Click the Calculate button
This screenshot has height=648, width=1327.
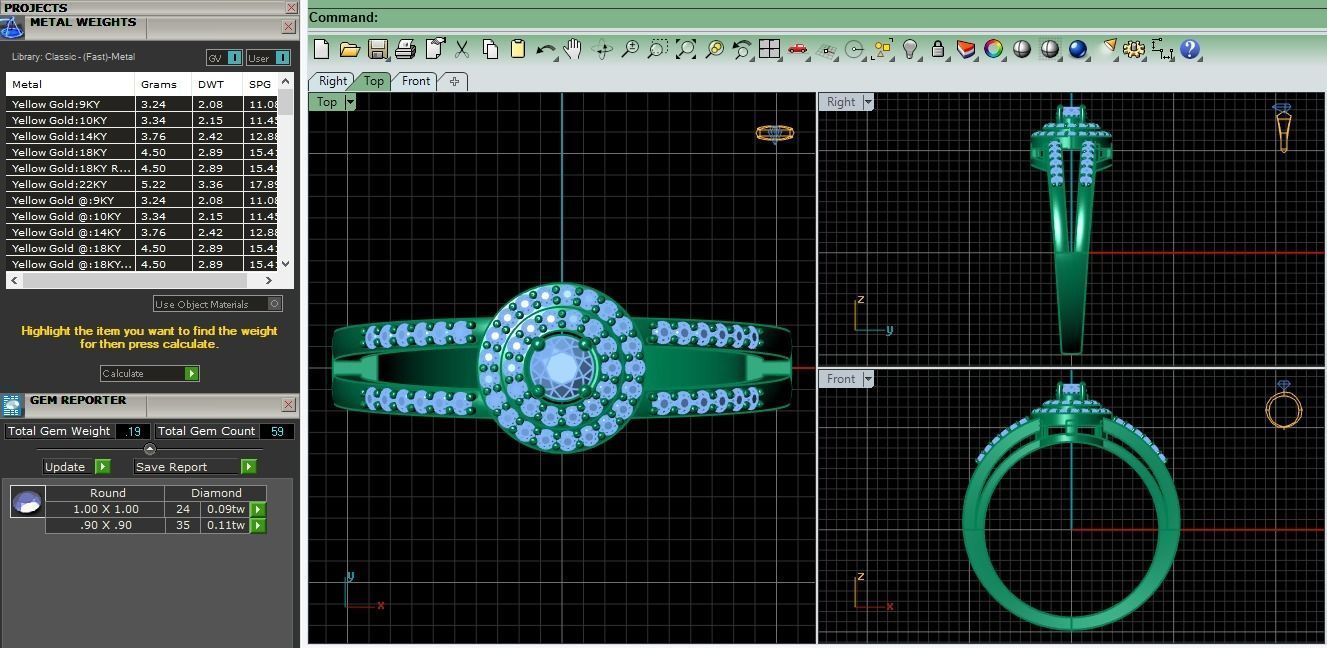(x=150, y=373)
